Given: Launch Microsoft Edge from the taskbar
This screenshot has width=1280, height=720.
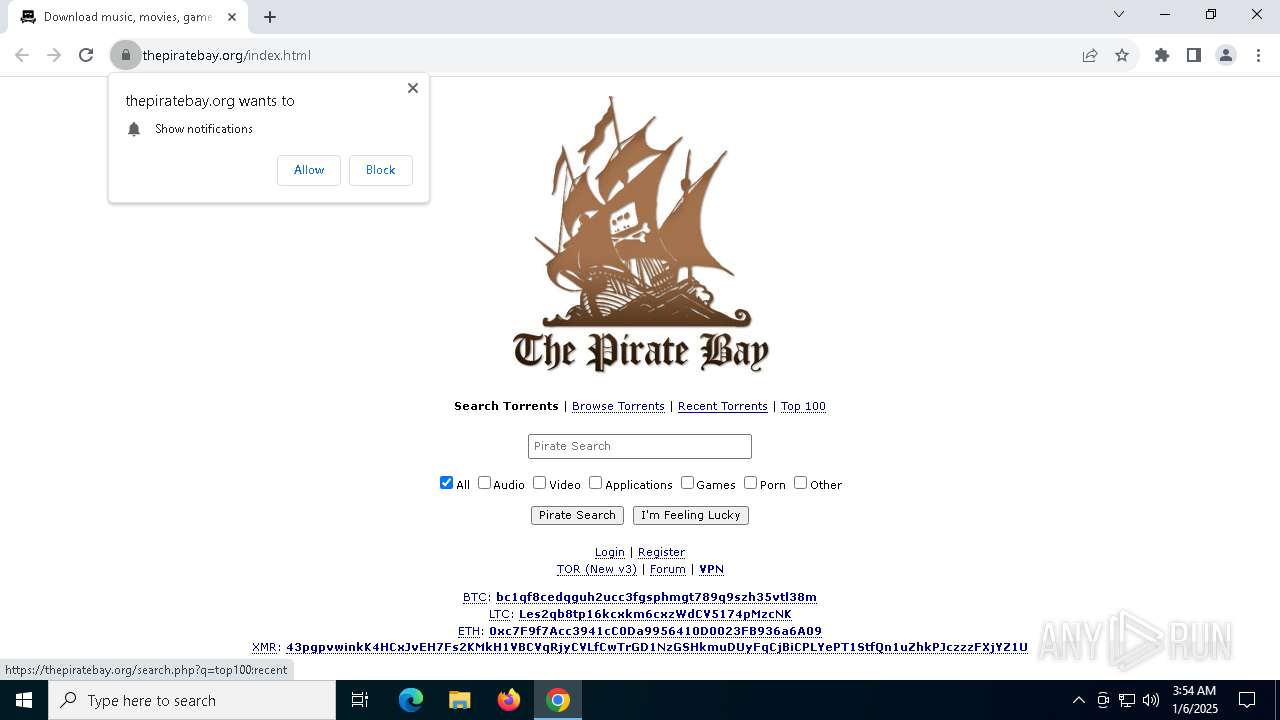Looking at the screenshot, I should click(x=411, y=700).
